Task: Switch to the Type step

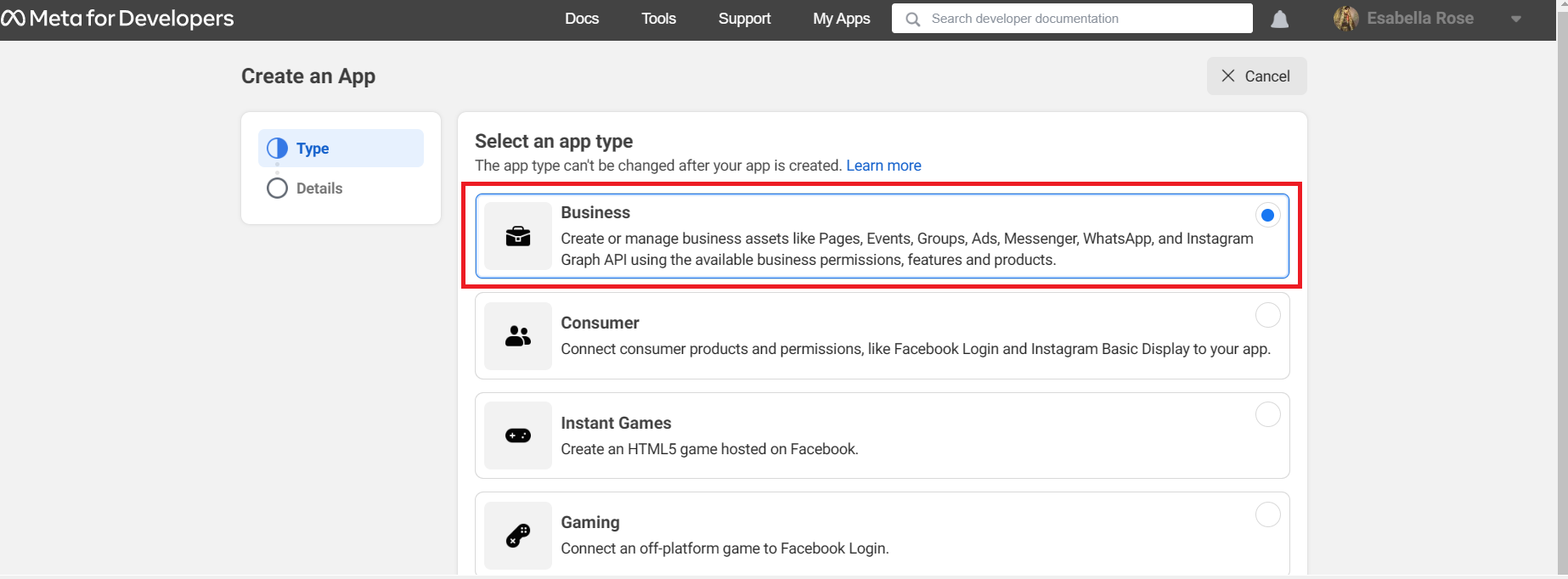Action: 341,149
